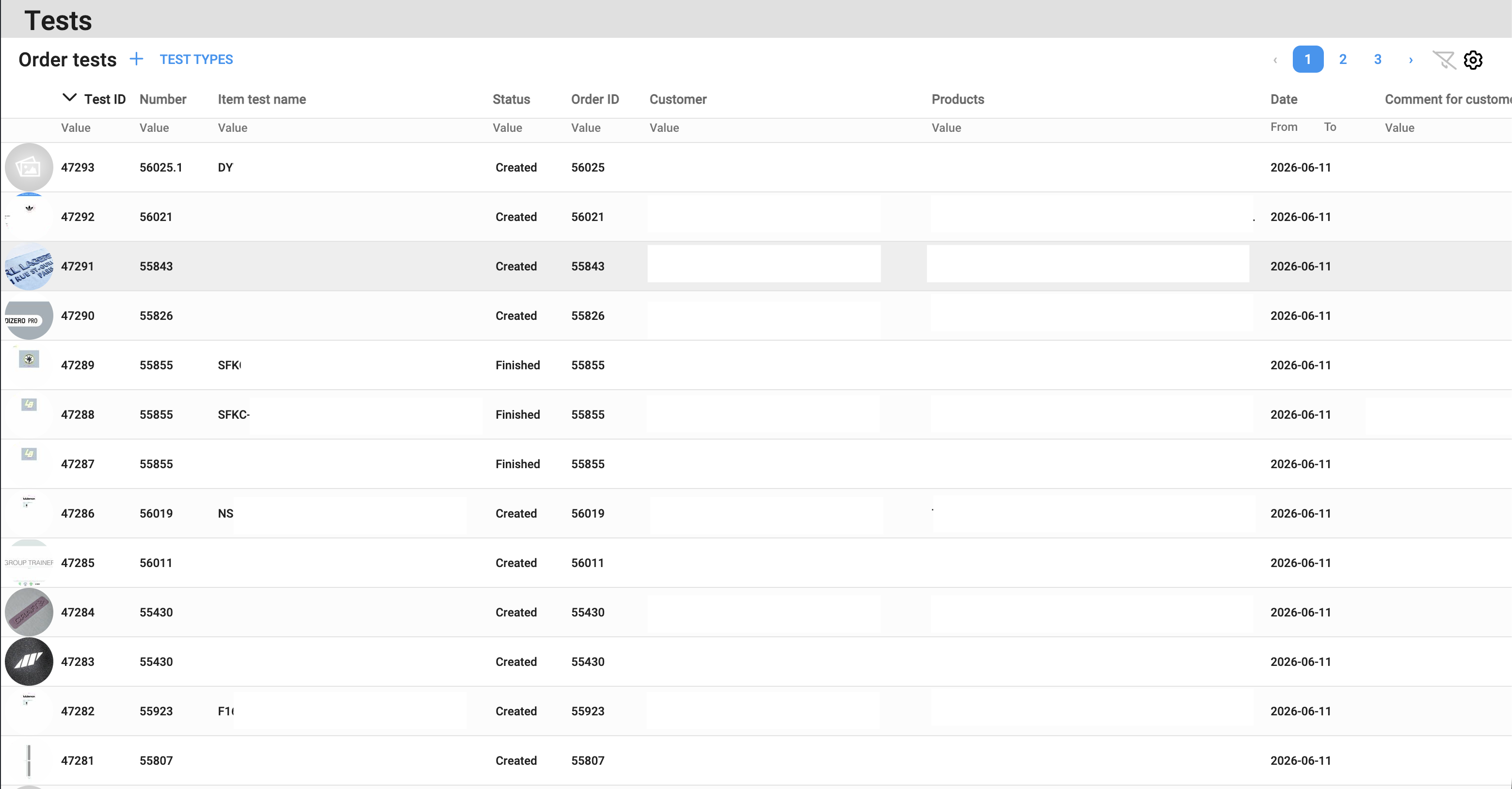The image size is (1512, 789).
Task: Go to previous page using left chevron
Action: (x=1275, y=60)
